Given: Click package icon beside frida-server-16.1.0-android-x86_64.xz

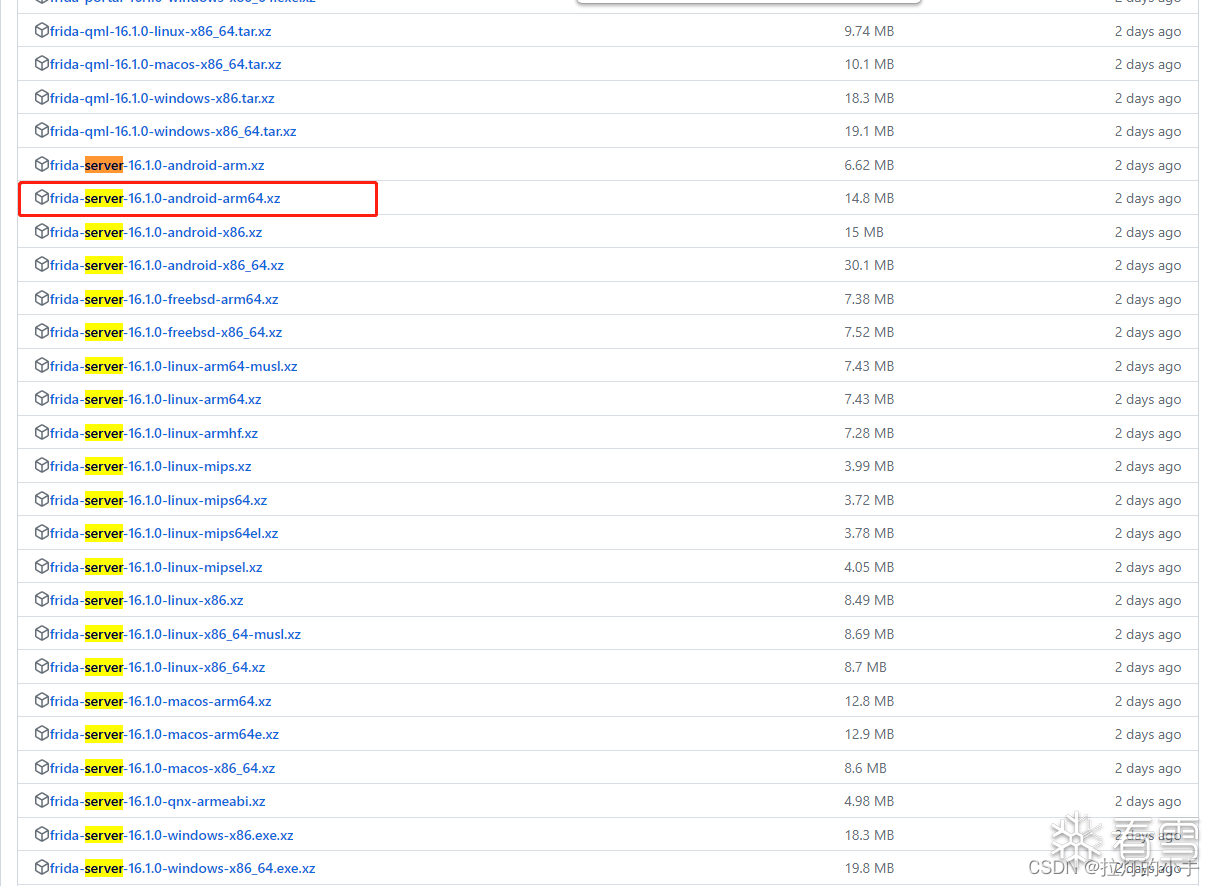Looking at the screenshot, I should [x=42, y=265].
